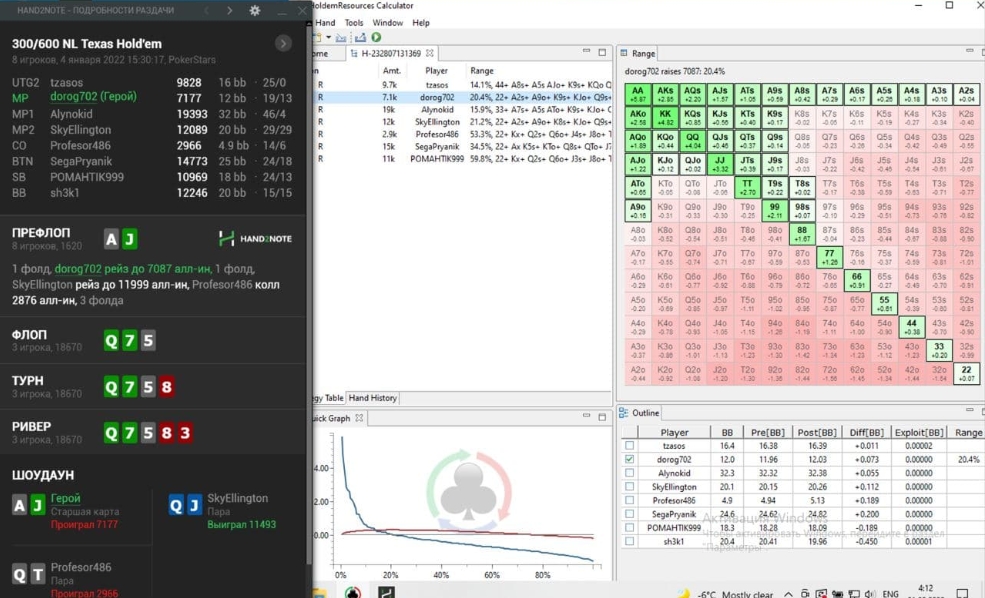
Task: Select 22 cell in range grid
Action: point(966,374)
